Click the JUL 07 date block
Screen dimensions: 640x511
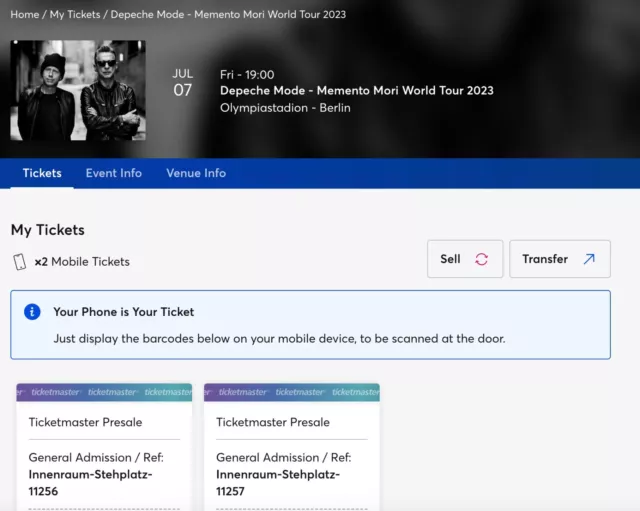point(182,83)
